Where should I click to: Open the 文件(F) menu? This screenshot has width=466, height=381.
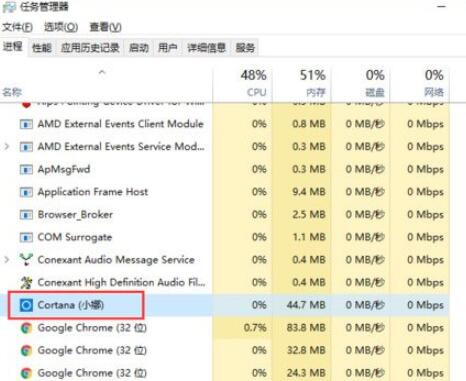point(17,27)
